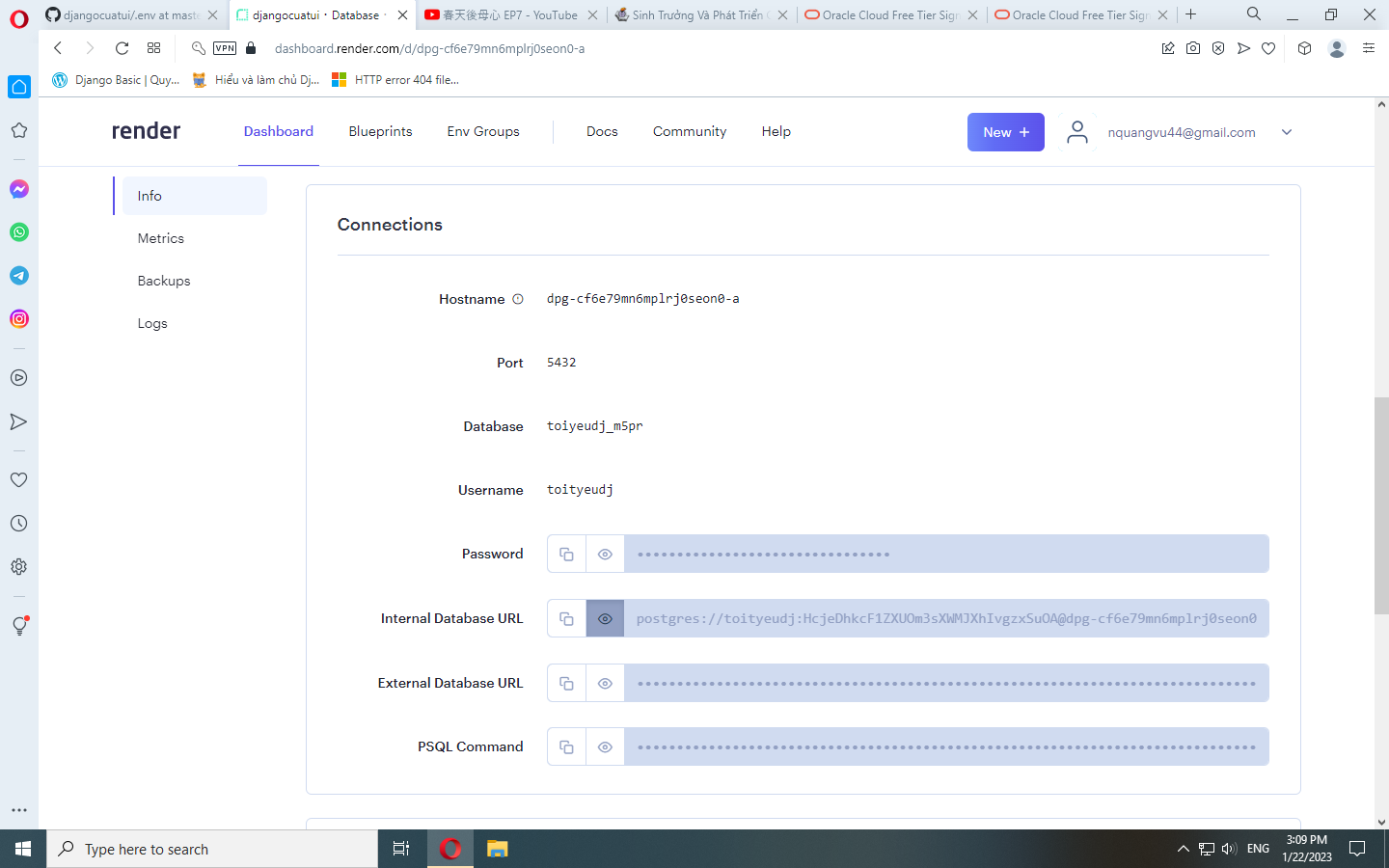This screenshot has height=868, width=1389.
Task: Open the Docs link
Action: pos(602,131)
